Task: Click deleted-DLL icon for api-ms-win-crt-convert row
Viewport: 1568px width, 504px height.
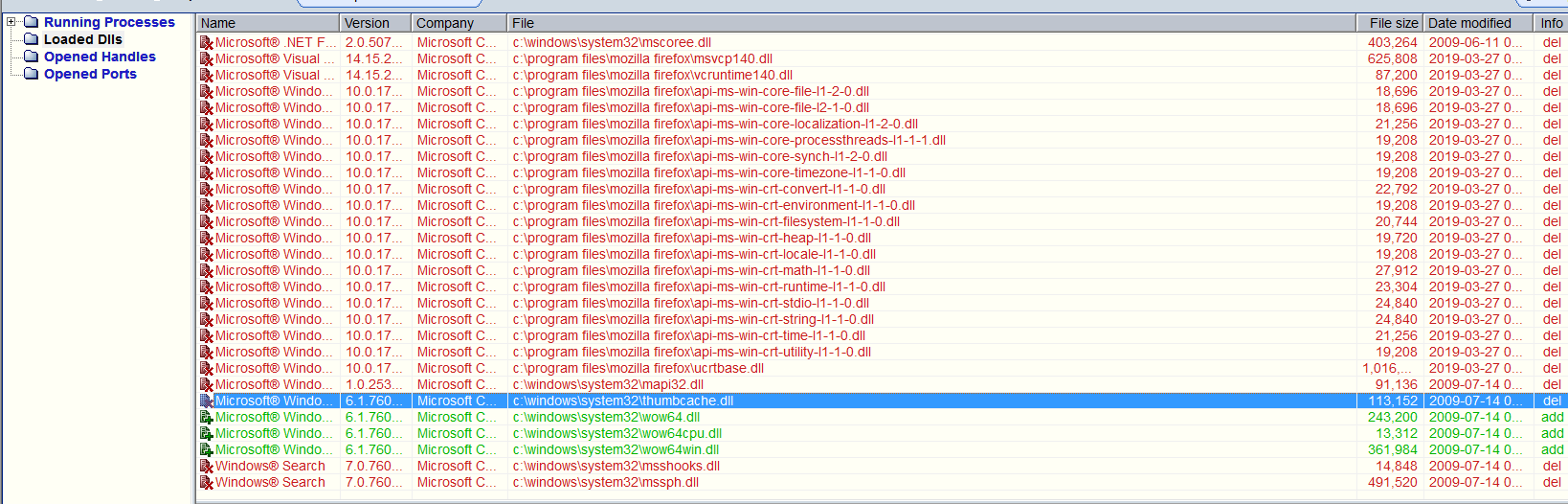Action: point(206,189)
